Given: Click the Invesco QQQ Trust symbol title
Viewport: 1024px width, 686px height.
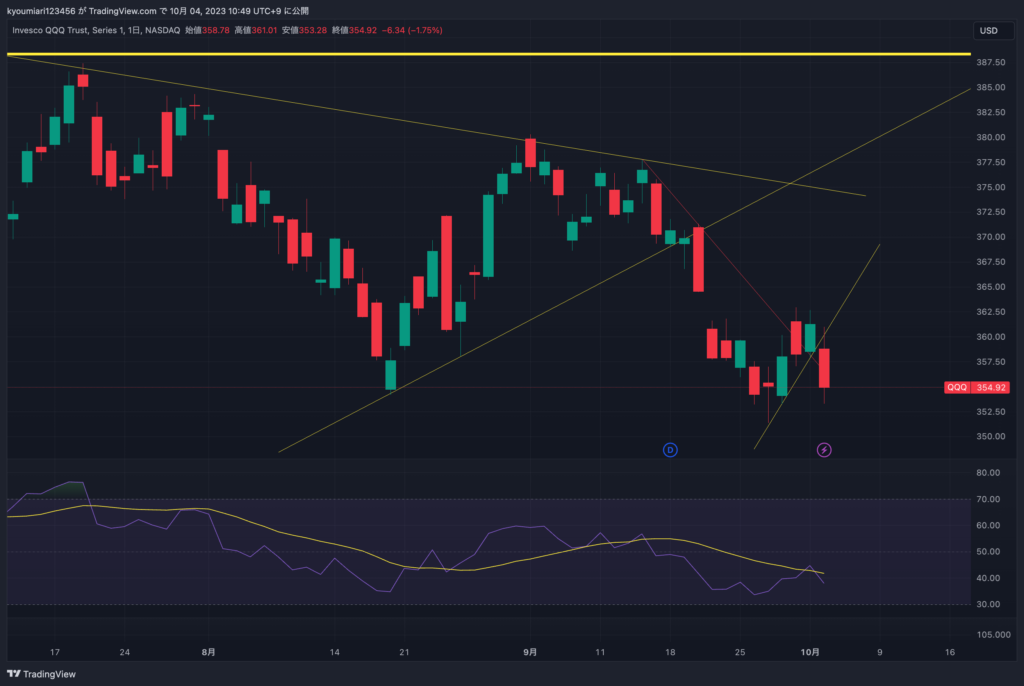Looking at the screenshot, I should pyautogui.click(x=96, y=30).
